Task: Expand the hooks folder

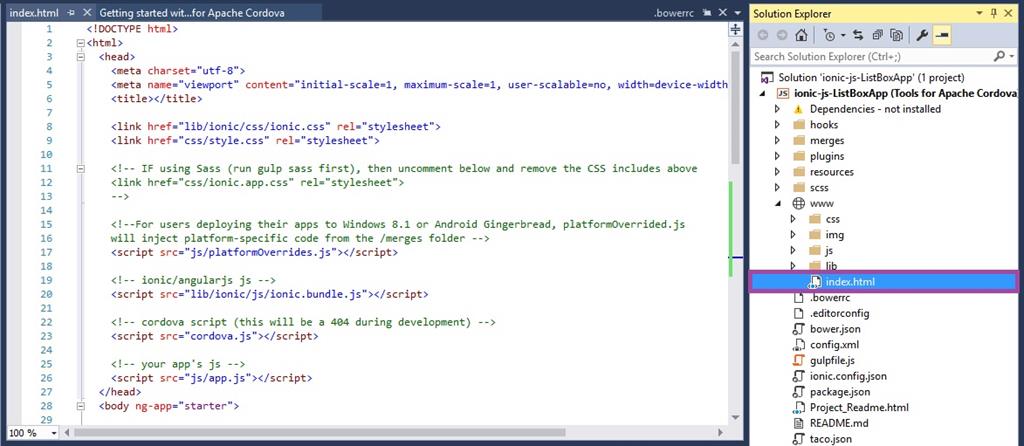Action: [x=777, y=125]
